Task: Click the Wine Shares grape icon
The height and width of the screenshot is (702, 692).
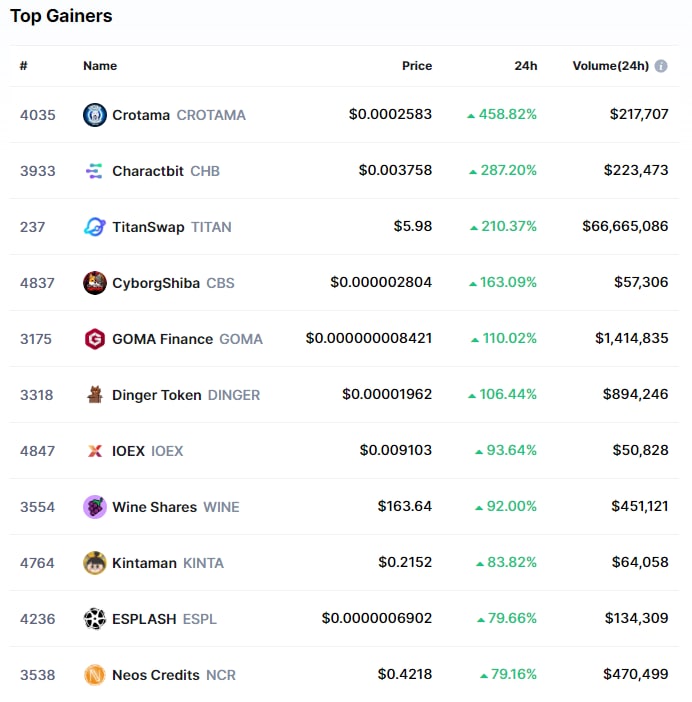Action: pos(94,507)
